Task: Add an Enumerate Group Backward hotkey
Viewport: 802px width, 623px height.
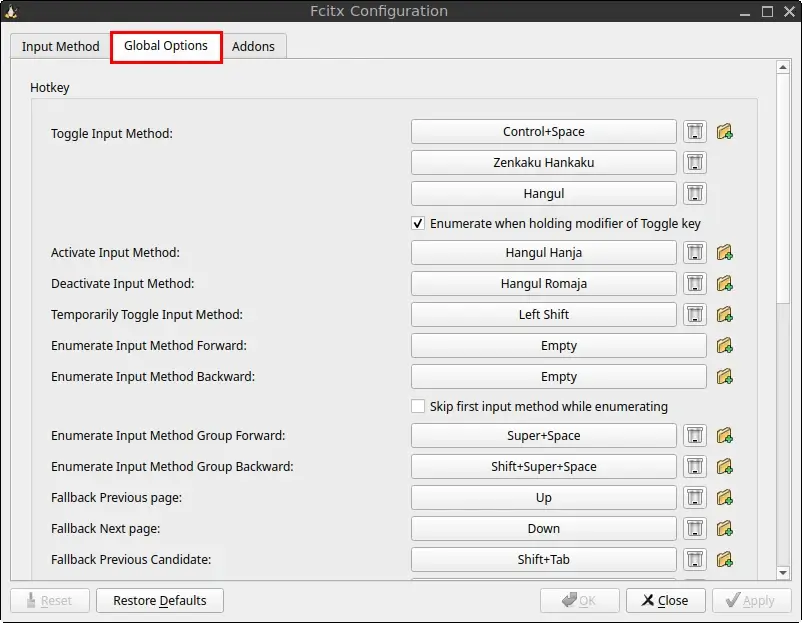Action: pyautogui.click(x=724, y=466)
